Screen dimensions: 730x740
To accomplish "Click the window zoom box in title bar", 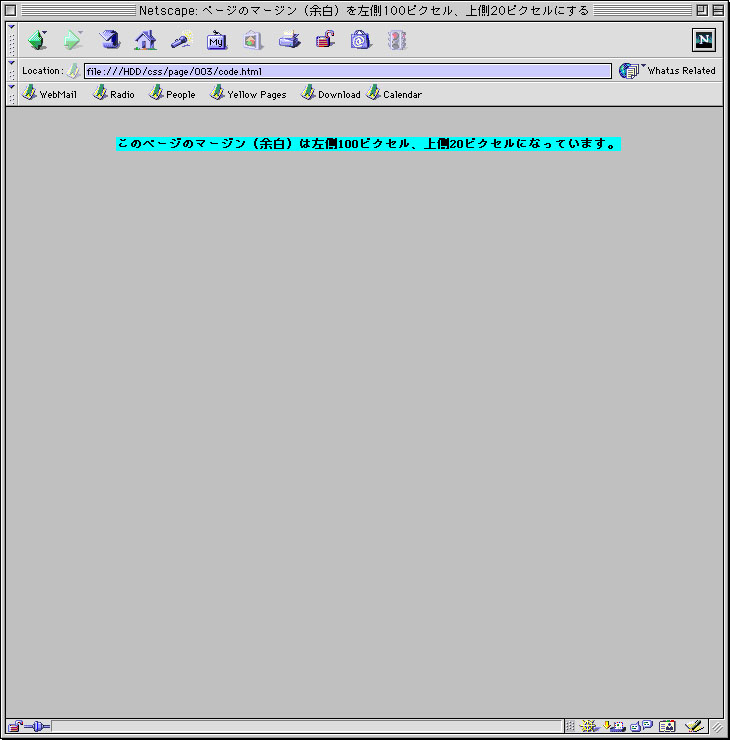I will click(x=702, y=10).
